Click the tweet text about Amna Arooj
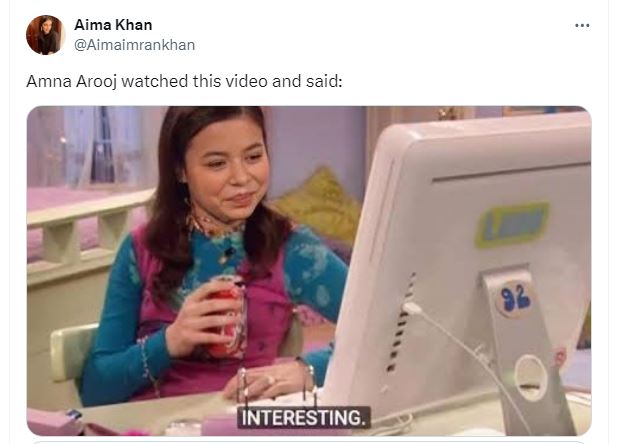The width and height of the screenshot is (626, 444). click(184, 81)
